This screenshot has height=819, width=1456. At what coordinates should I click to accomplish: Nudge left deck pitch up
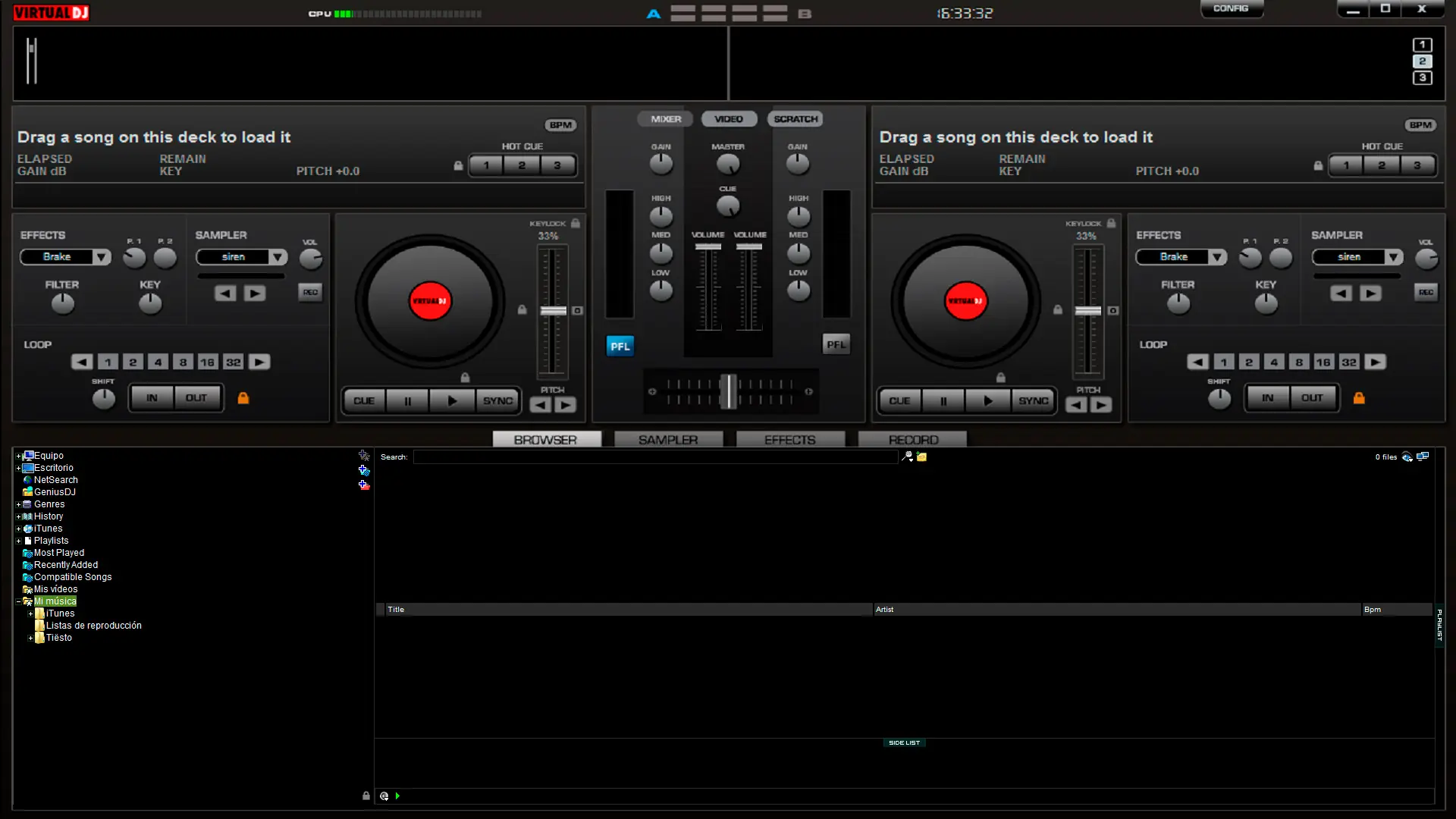pos(565,405)
